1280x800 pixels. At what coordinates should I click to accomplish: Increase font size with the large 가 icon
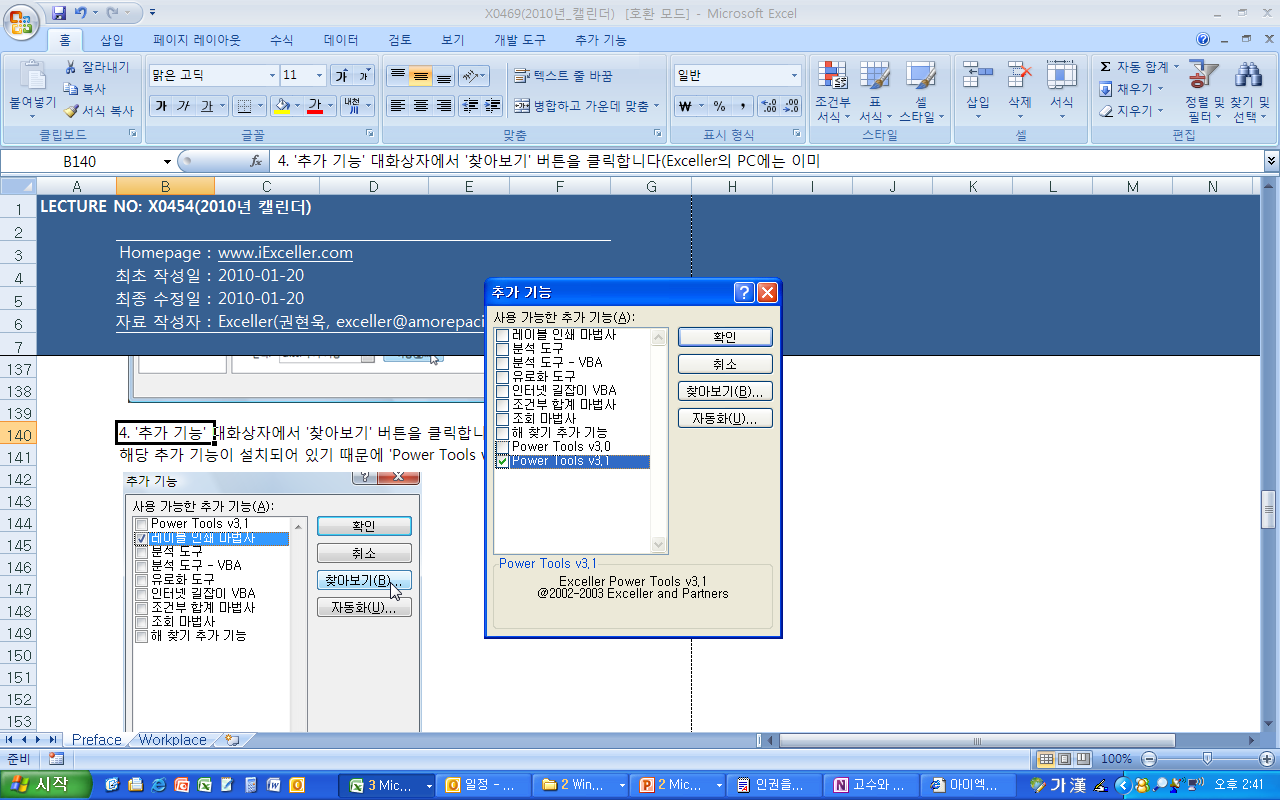[342, 75]
